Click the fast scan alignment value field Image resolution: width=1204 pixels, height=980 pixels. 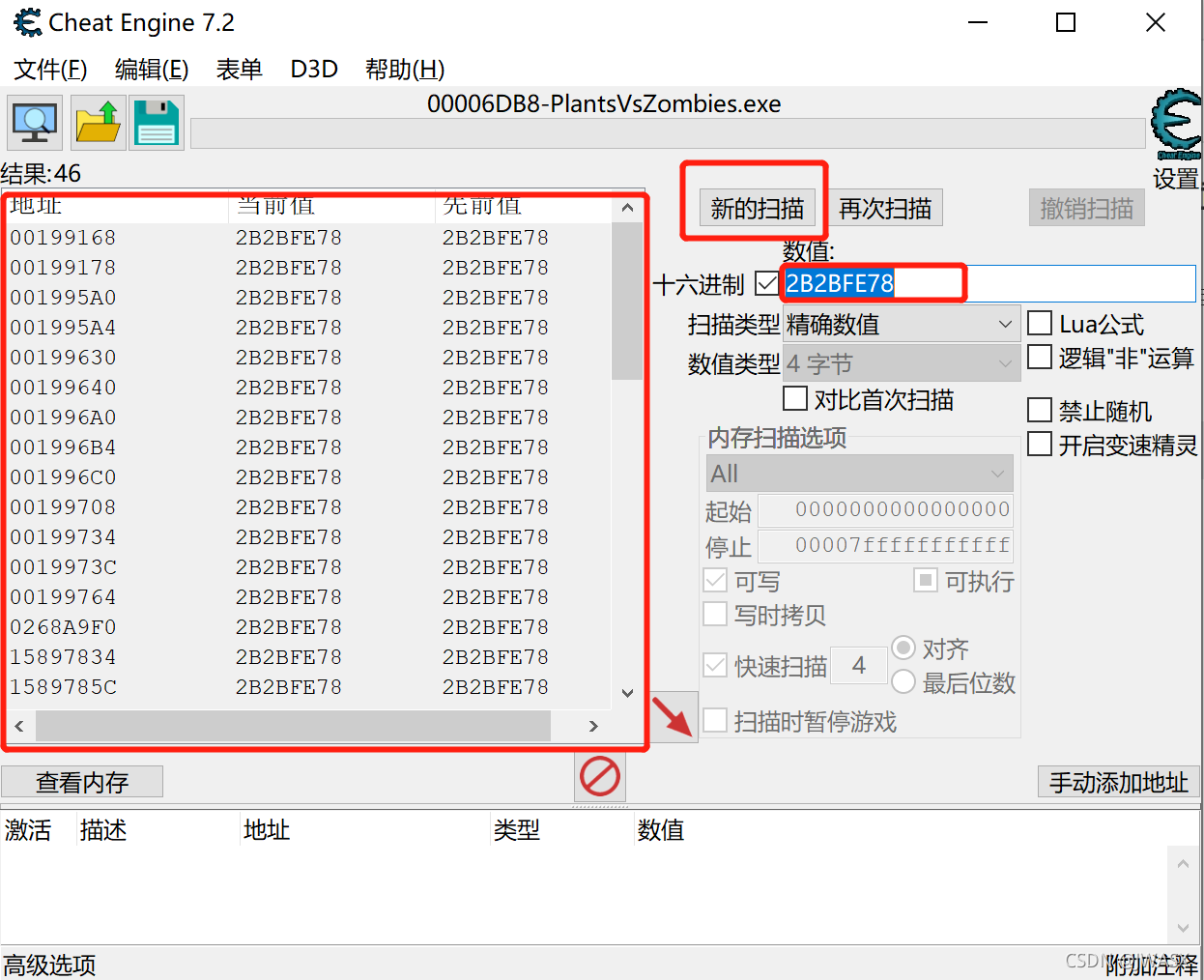pos(859,665)
